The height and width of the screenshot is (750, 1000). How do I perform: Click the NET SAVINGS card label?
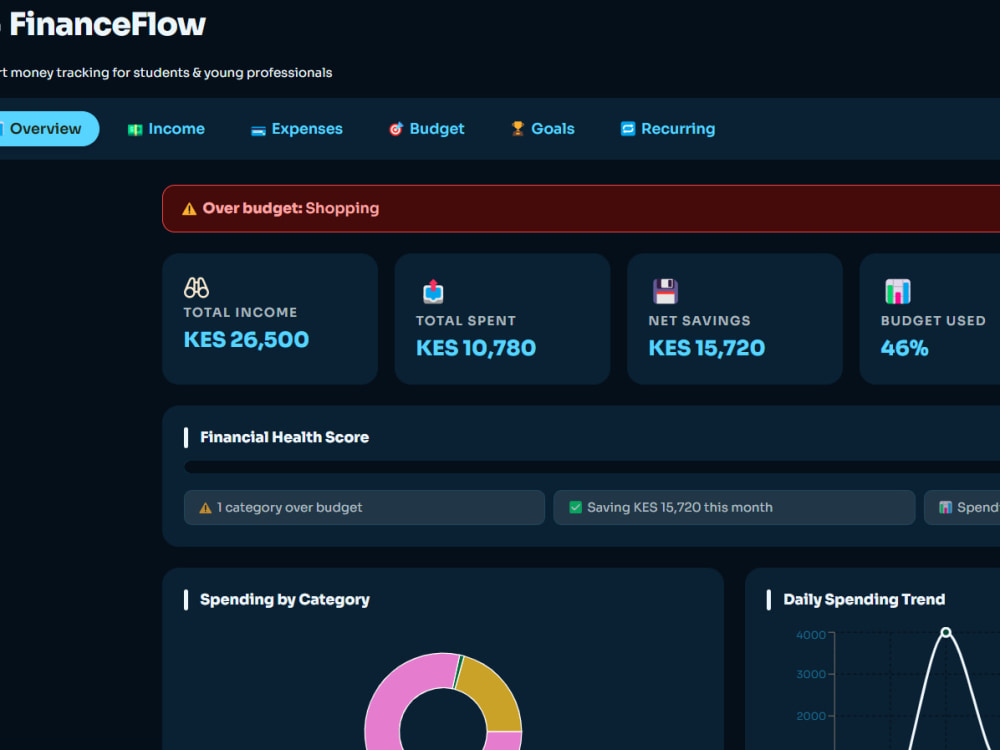(x=699, y=321)
